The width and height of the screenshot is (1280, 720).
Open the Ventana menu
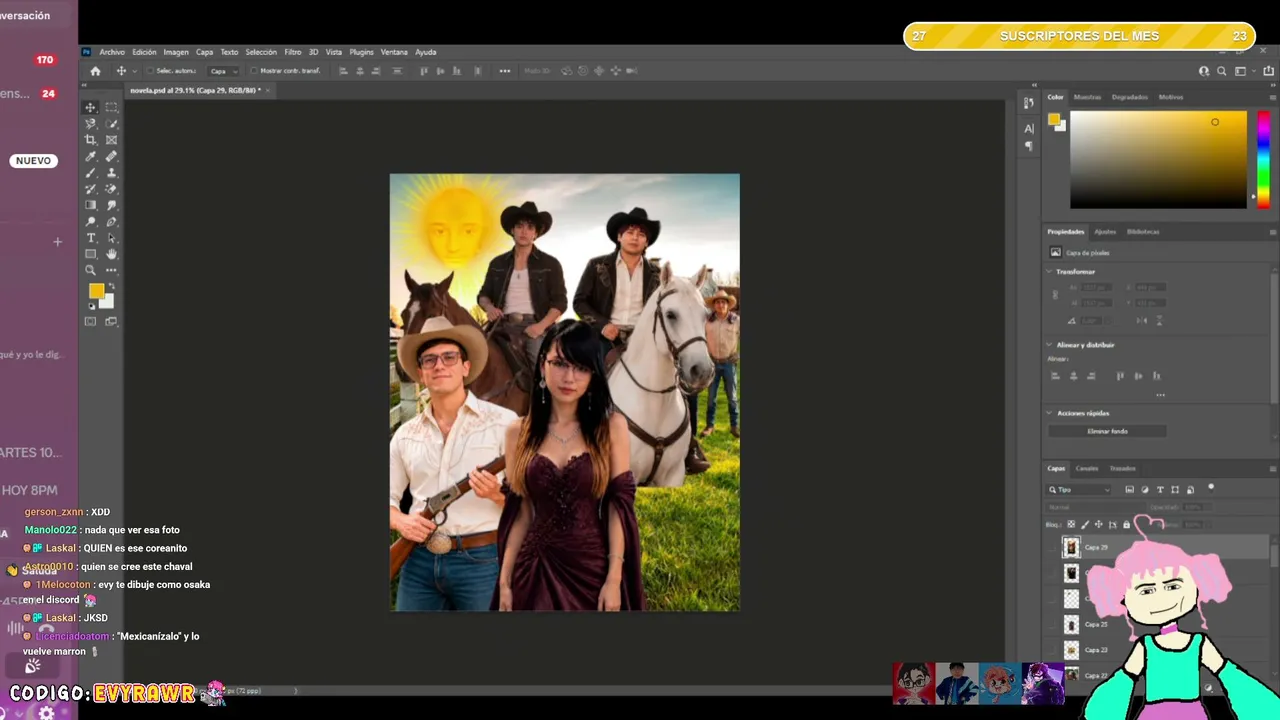point(394,52)
